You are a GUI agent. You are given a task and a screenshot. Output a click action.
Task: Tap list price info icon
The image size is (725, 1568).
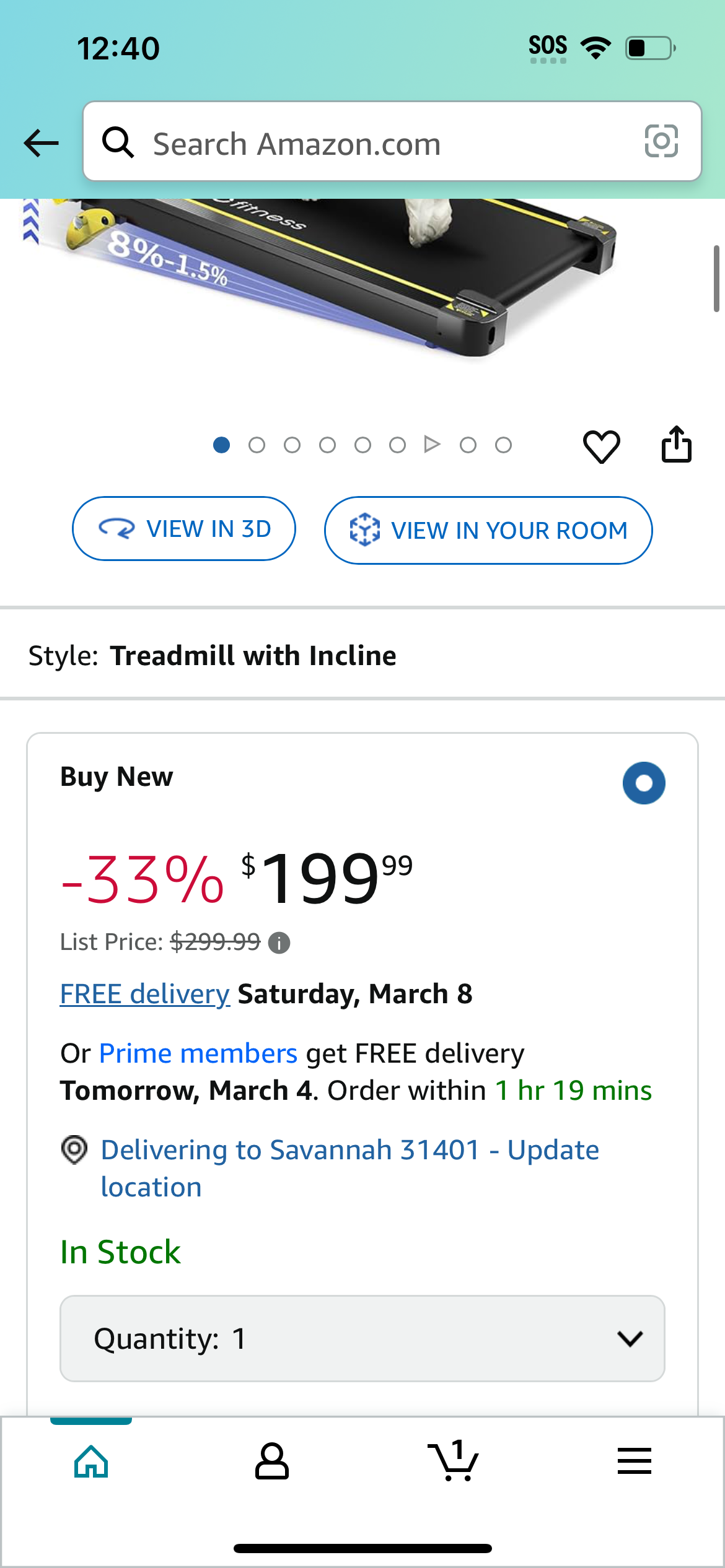279,943
